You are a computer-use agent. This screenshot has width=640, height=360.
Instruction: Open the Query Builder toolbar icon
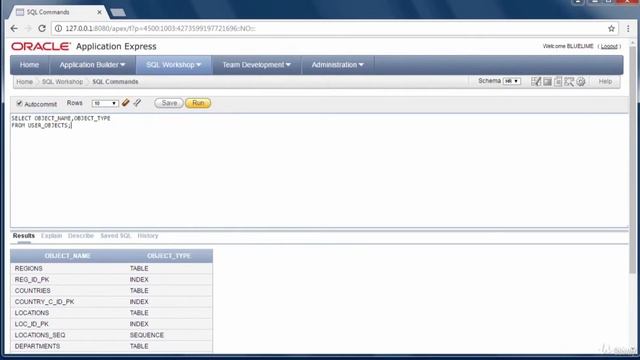(569, 82)
